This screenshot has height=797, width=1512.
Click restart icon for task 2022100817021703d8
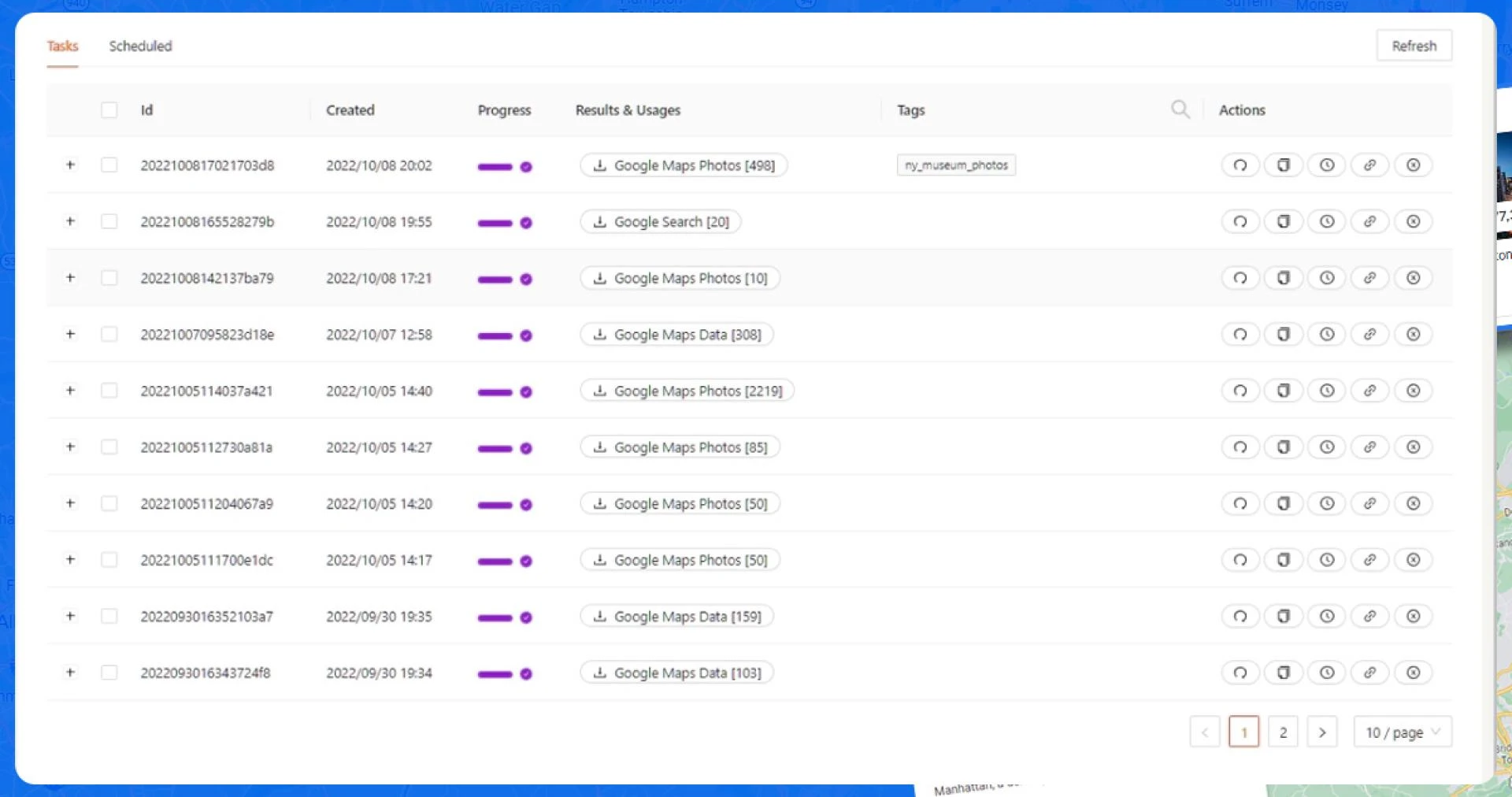(1240, 165)
